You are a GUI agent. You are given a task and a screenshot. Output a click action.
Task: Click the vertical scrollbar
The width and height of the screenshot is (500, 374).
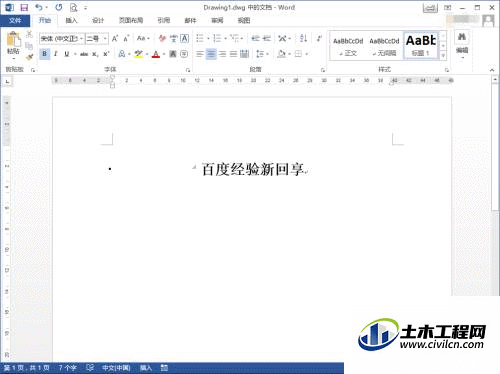(x=495, y=147)
